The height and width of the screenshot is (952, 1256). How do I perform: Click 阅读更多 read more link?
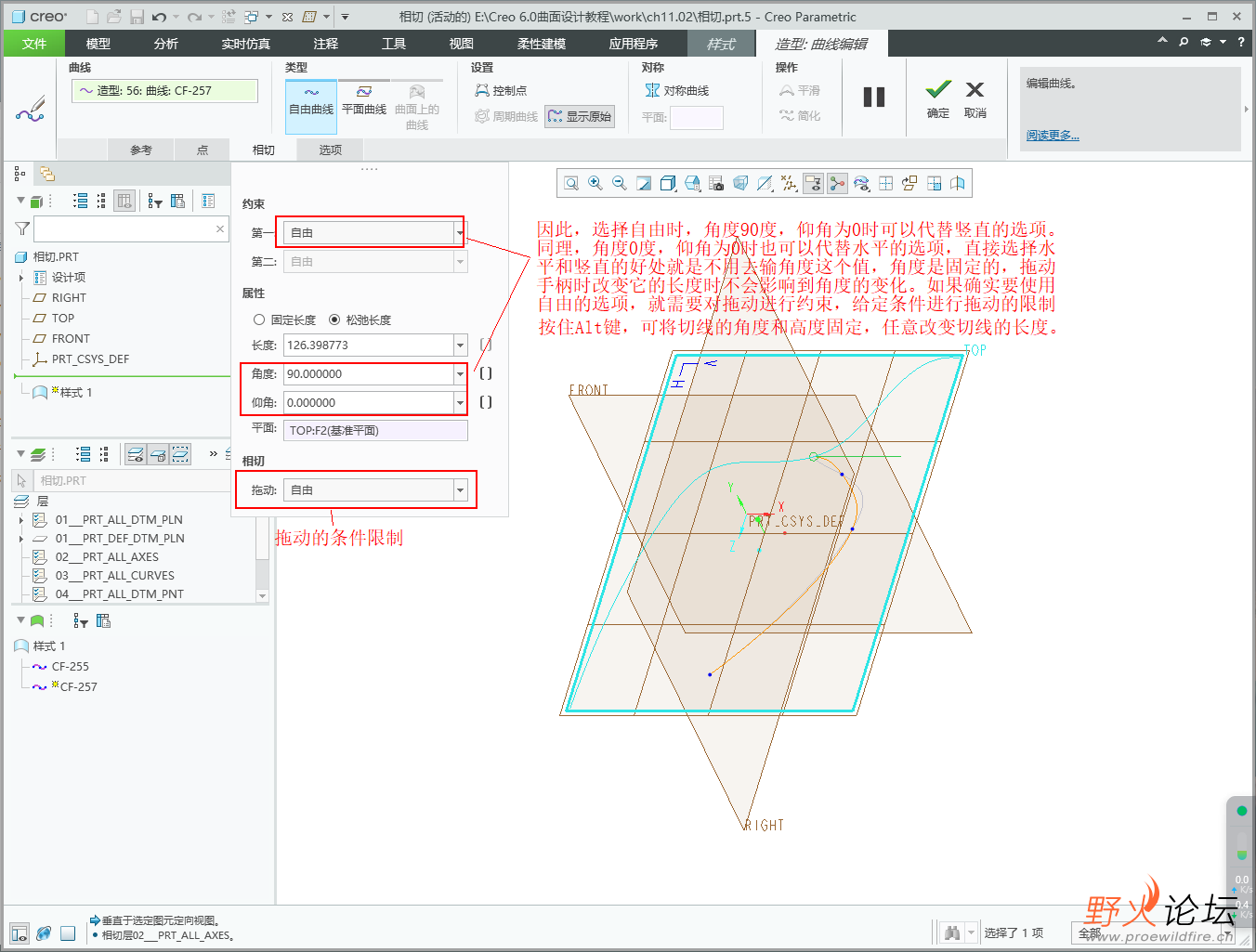[x=1053, y=136]
